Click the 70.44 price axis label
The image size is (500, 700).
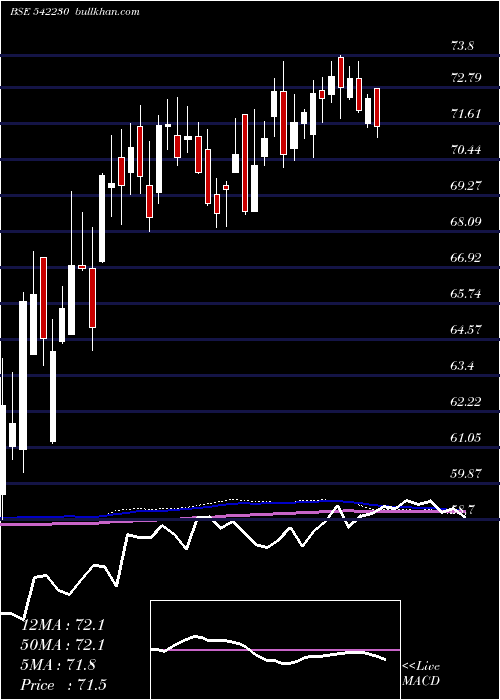tap(466, 150)
